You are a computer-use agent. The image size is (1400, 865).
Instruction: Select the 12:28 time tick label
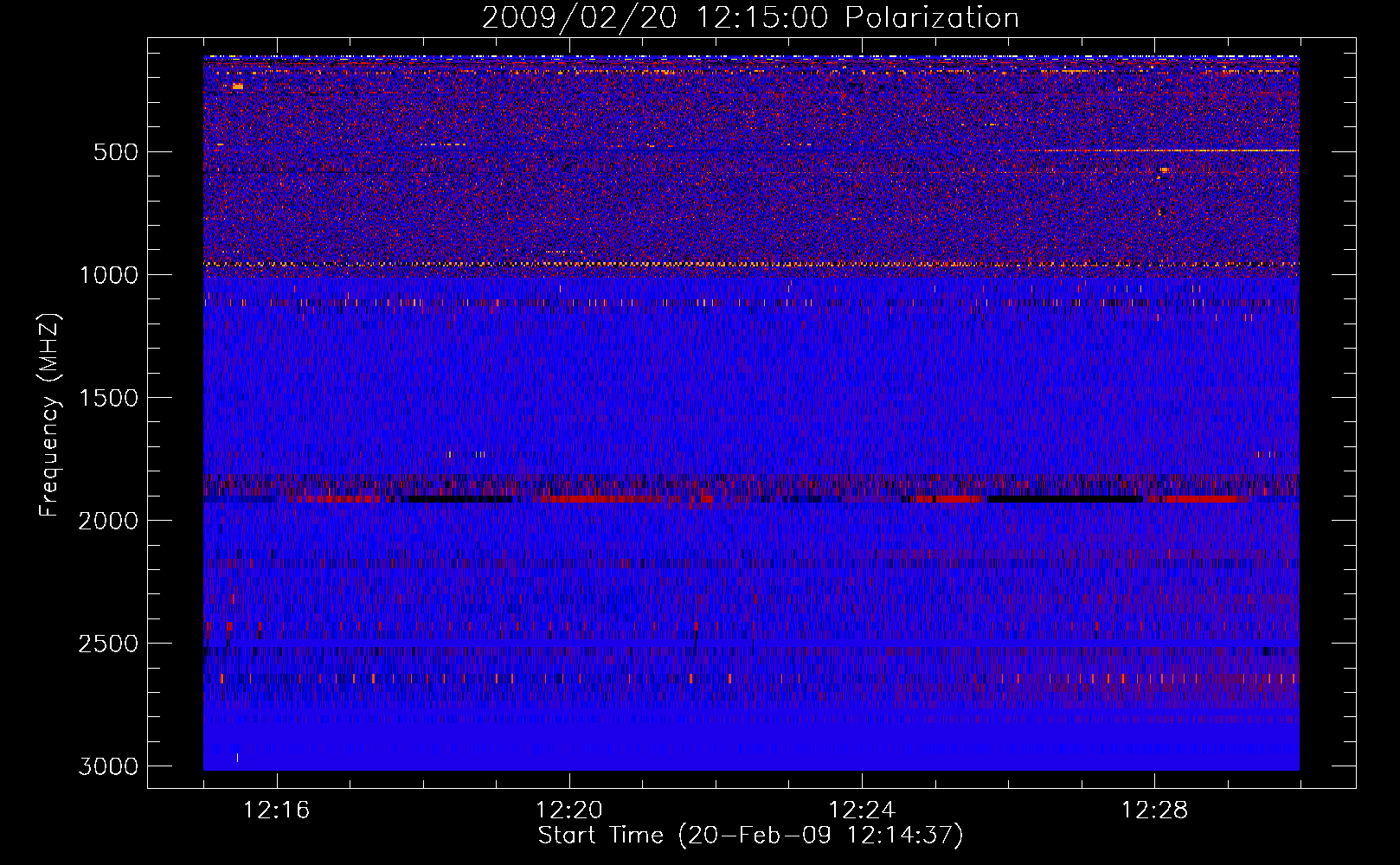(1154, 811)
